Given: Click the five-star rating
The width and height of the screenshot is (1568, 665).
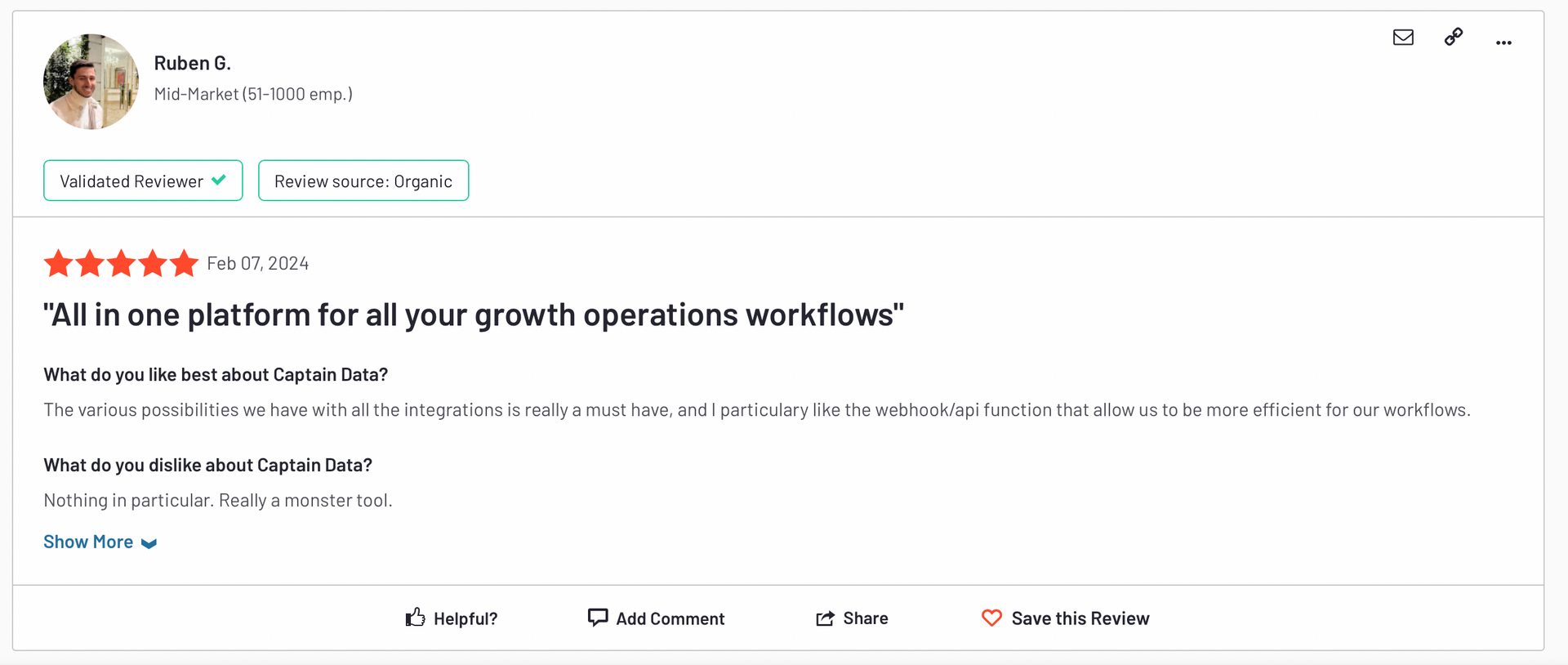Looking at the screenshot, I should tap(121, 263).
